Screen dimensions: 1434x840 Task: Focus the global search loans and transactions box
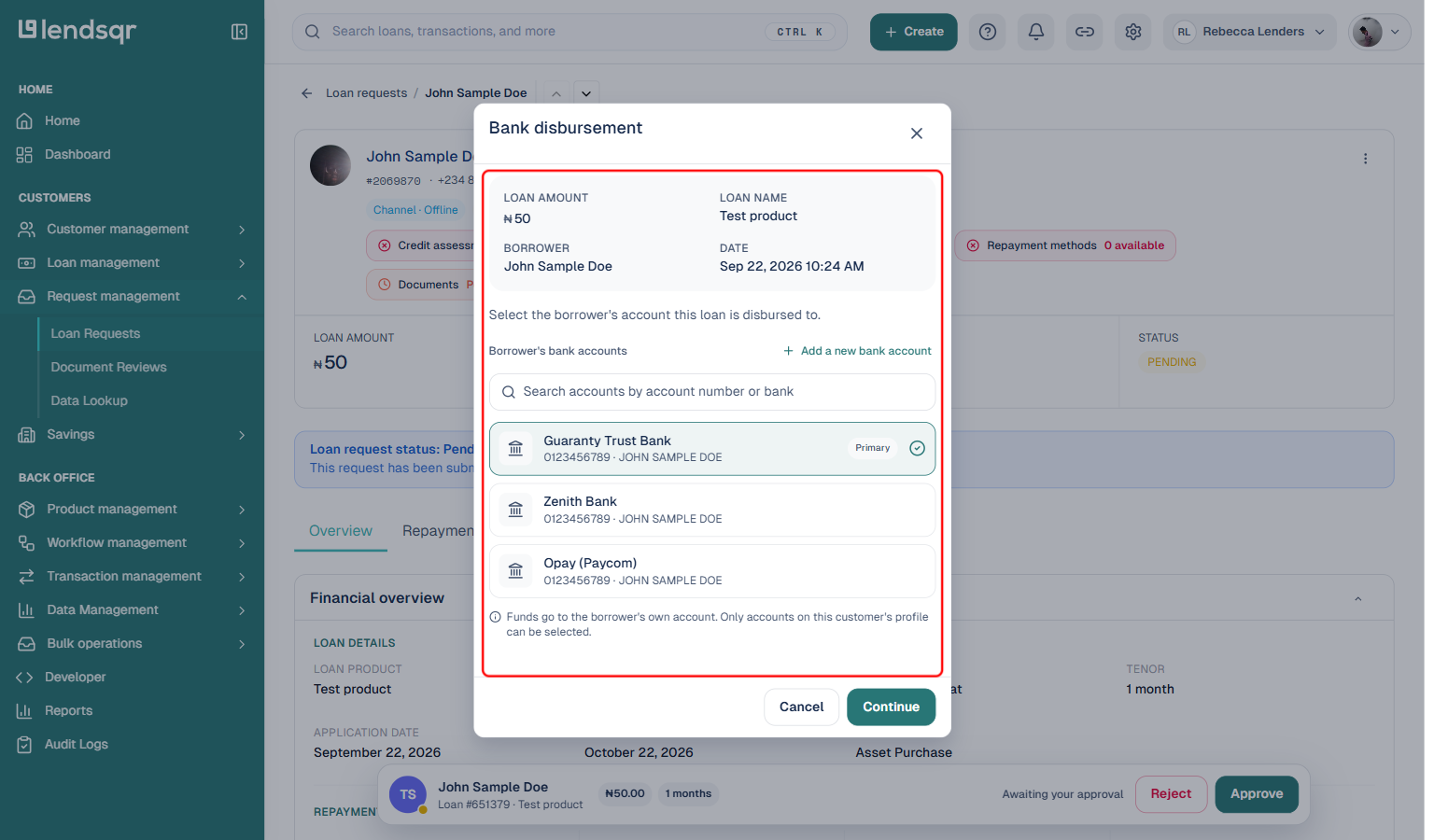(x=569, y=32)
